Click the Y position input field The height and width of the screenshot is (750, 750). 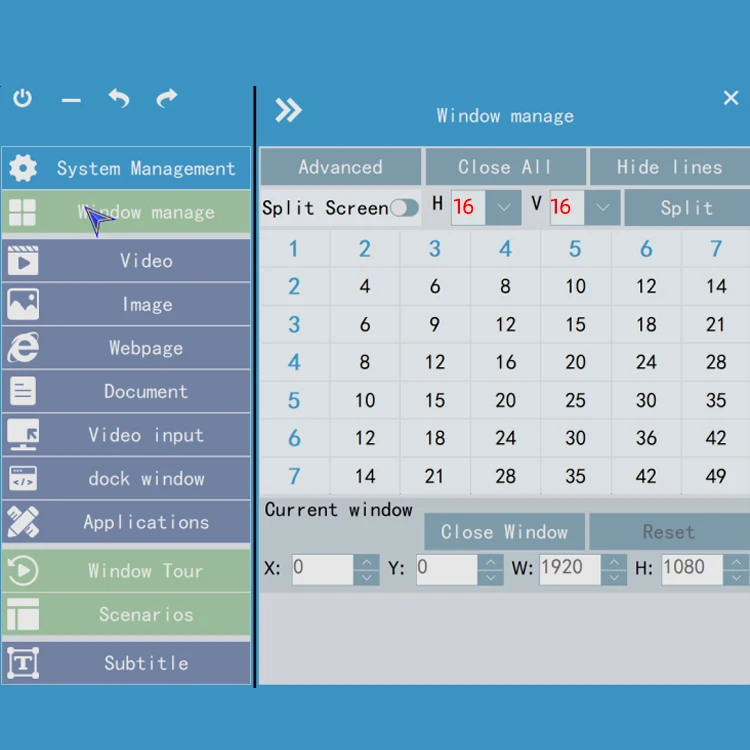(447, 570)
